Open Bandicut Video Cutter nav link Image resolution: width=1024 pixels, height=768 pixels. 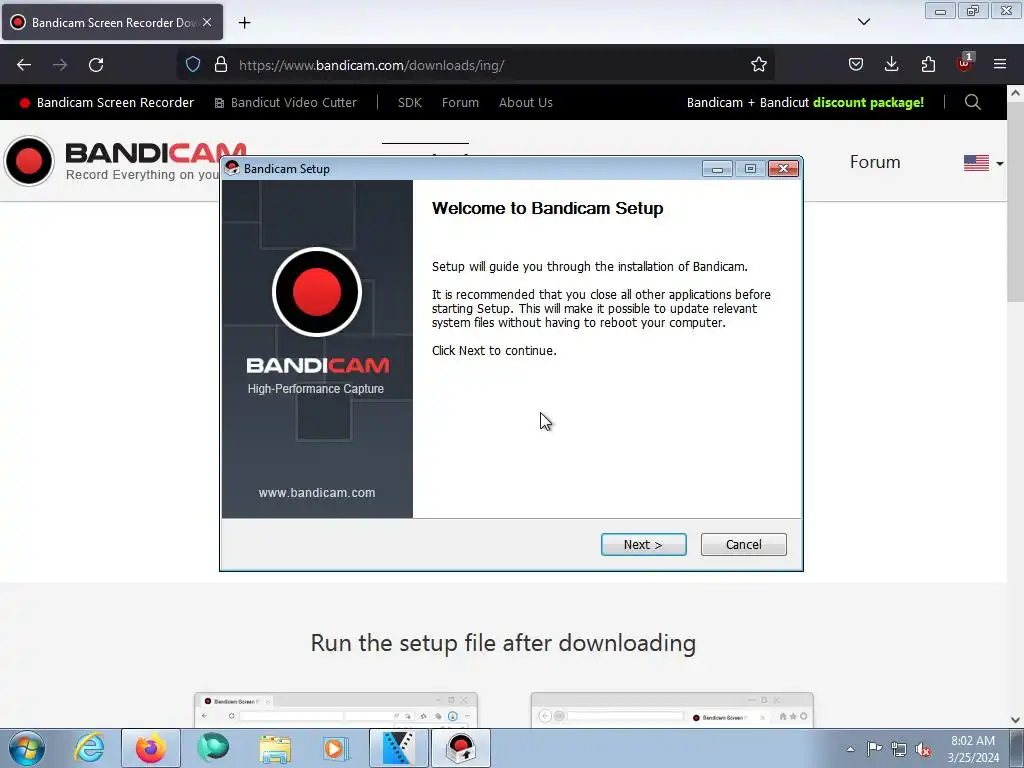point(285,103)
